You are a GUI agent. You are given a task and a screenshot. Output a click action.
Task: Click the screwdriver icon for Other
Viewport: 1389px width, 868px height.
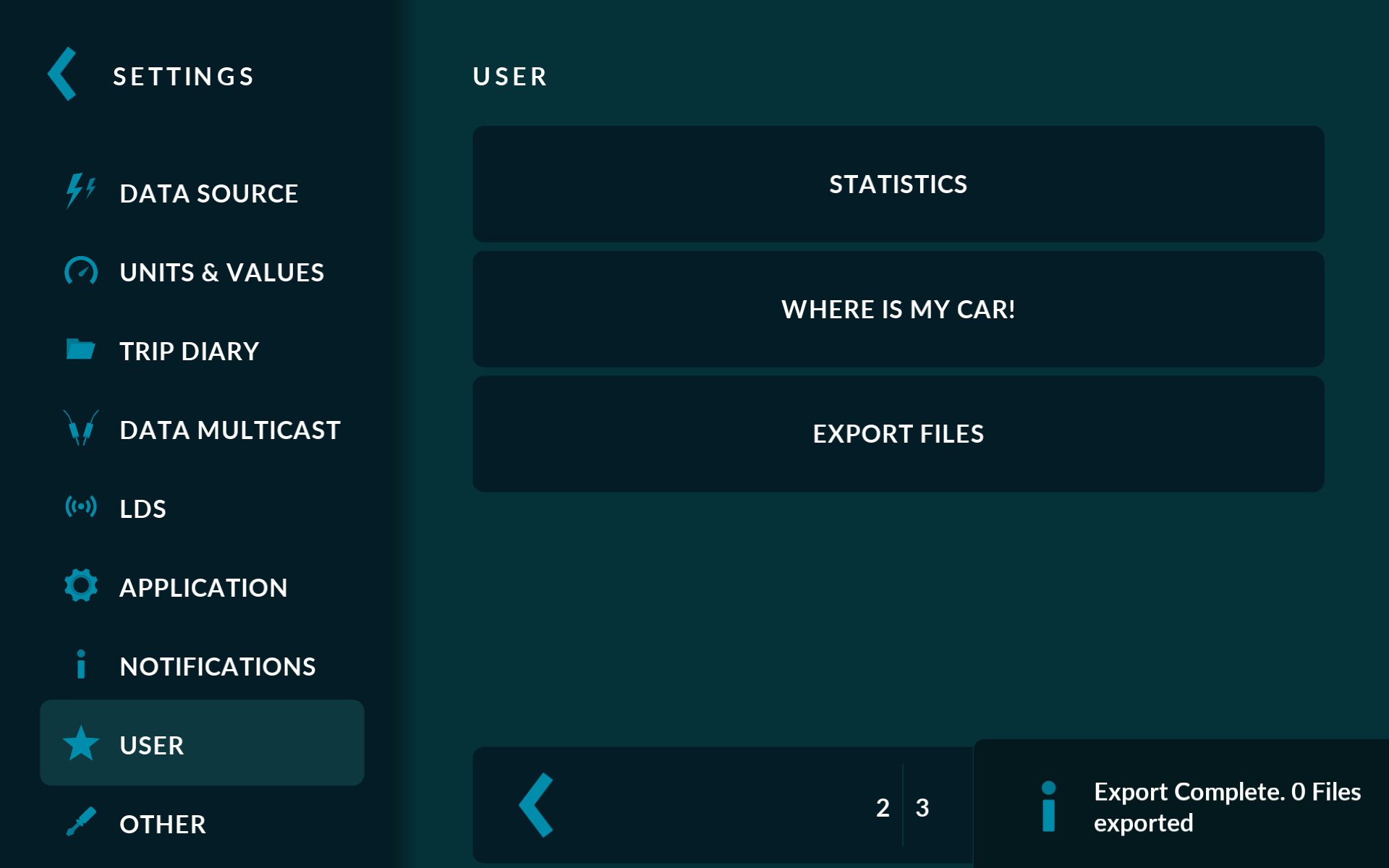pyautogui.click(x=80, y=822)
